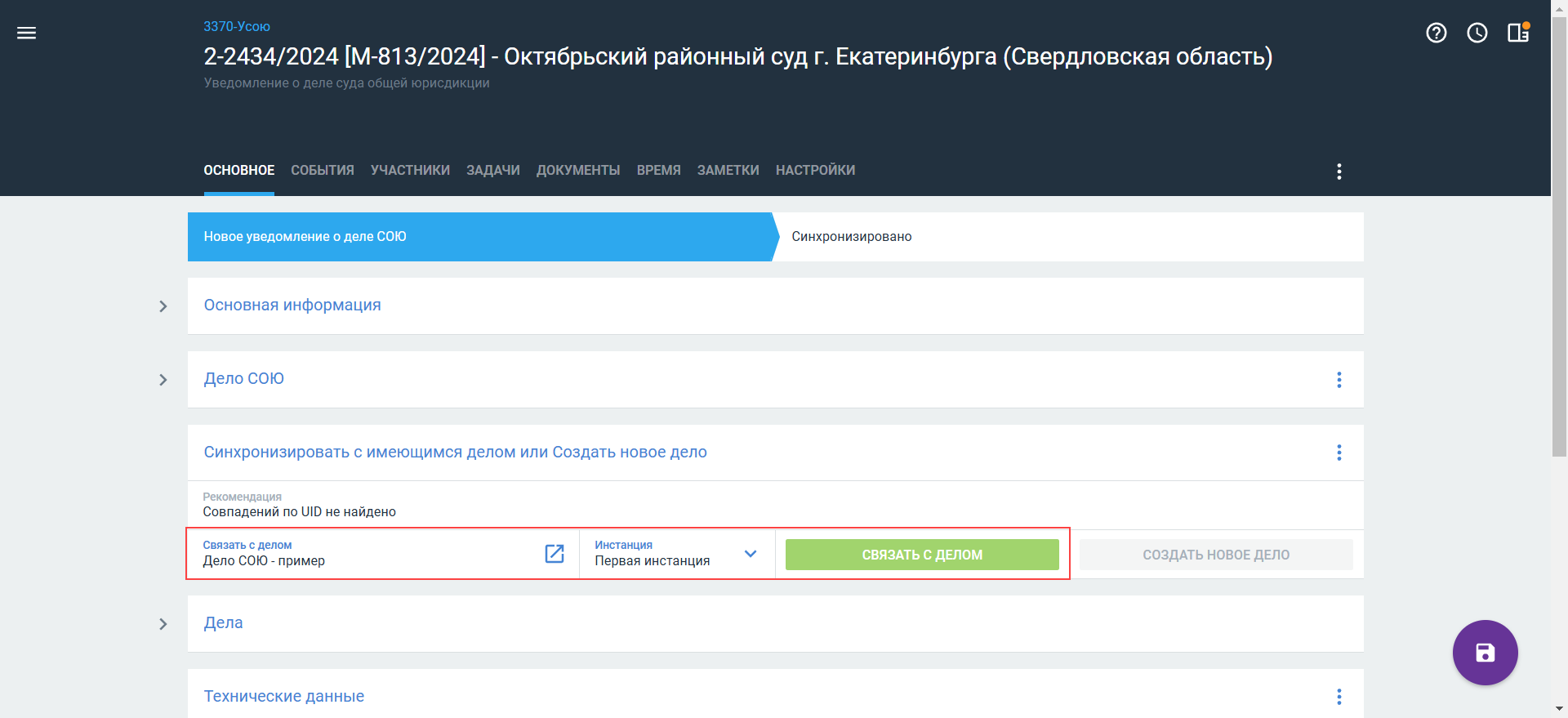Click subtitle Уведомление о деле суда общей юрисдикции

346,83
